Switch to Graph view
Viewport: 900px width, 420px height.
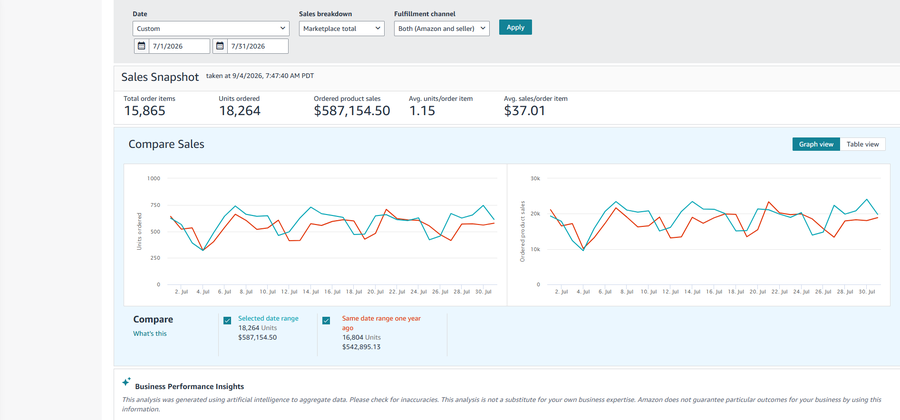[816, 145]
